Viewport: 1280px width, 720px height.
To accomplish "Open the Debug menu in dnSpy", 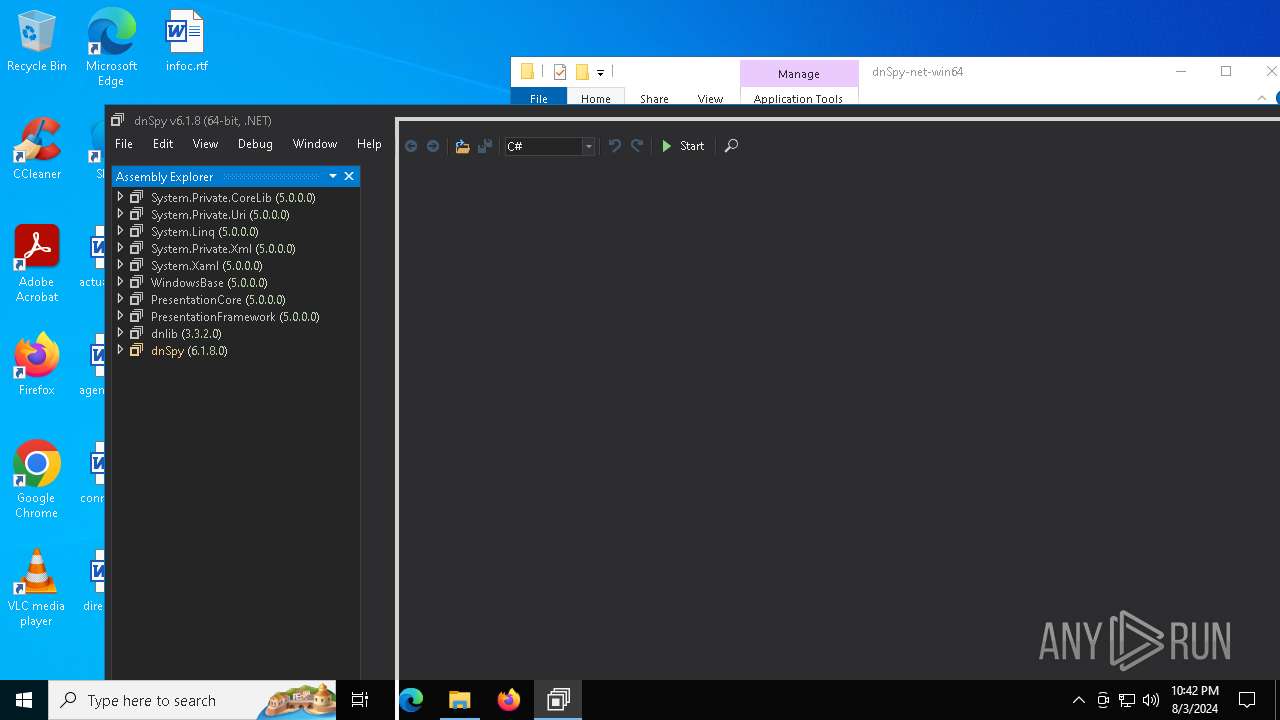I will (x=255, y=144).
